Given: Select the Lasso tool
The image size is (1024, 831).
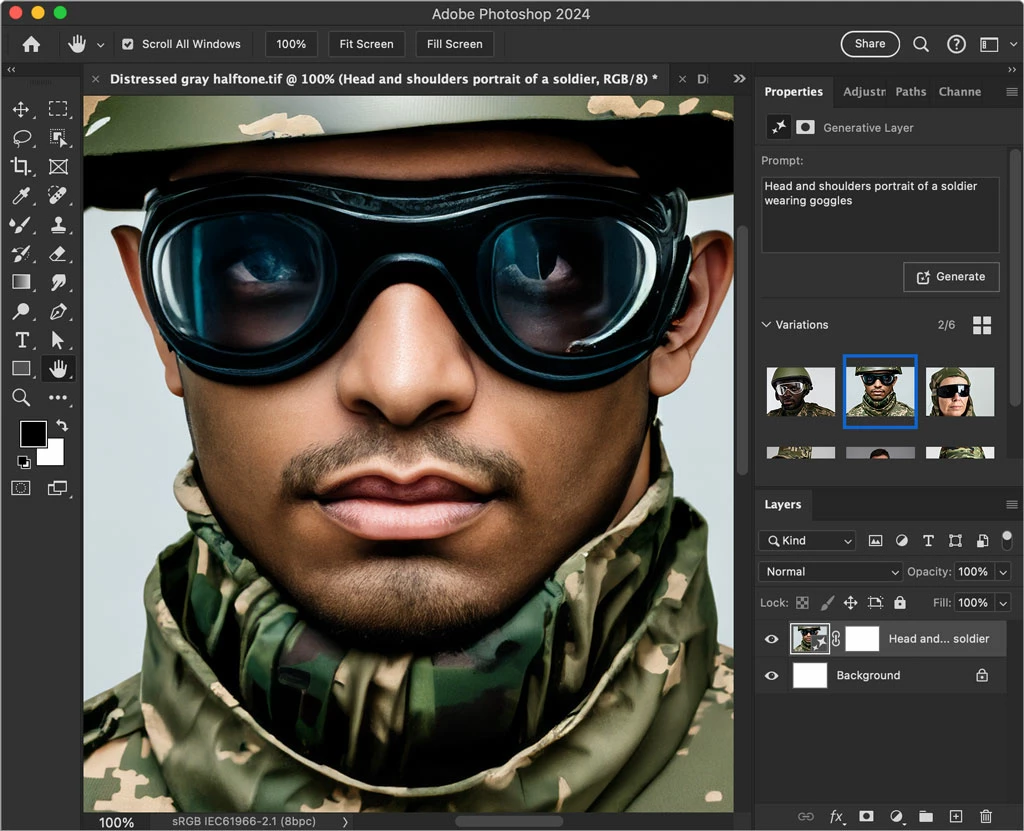Looking at the screenshot, I should (21, 138).
